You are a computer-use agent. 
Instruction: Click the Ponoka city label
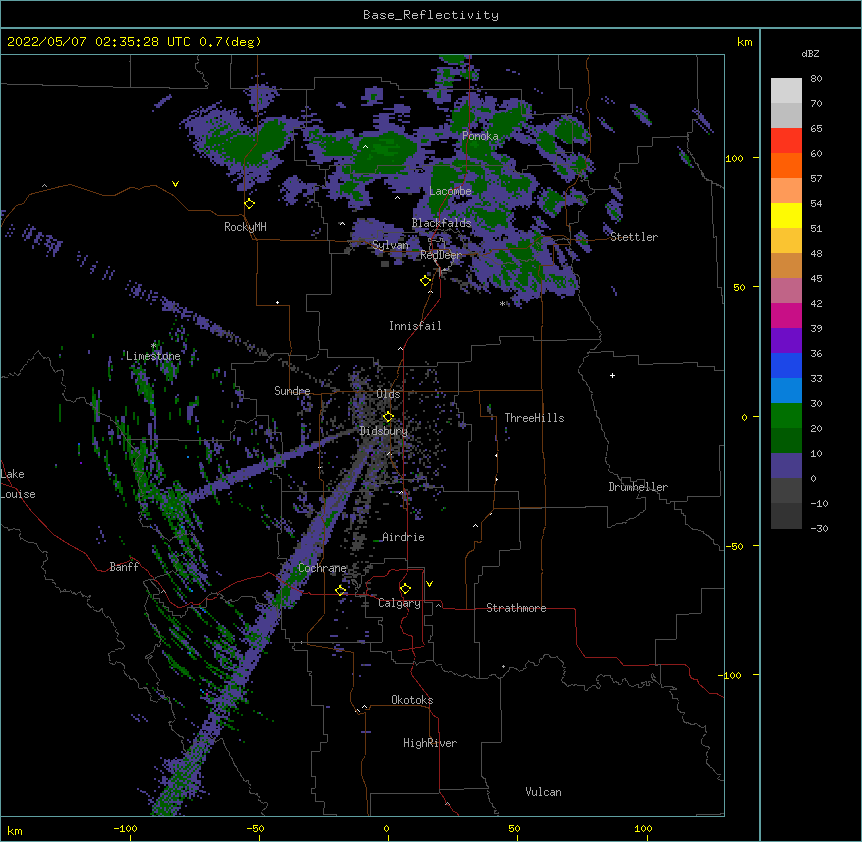[480, 136]
